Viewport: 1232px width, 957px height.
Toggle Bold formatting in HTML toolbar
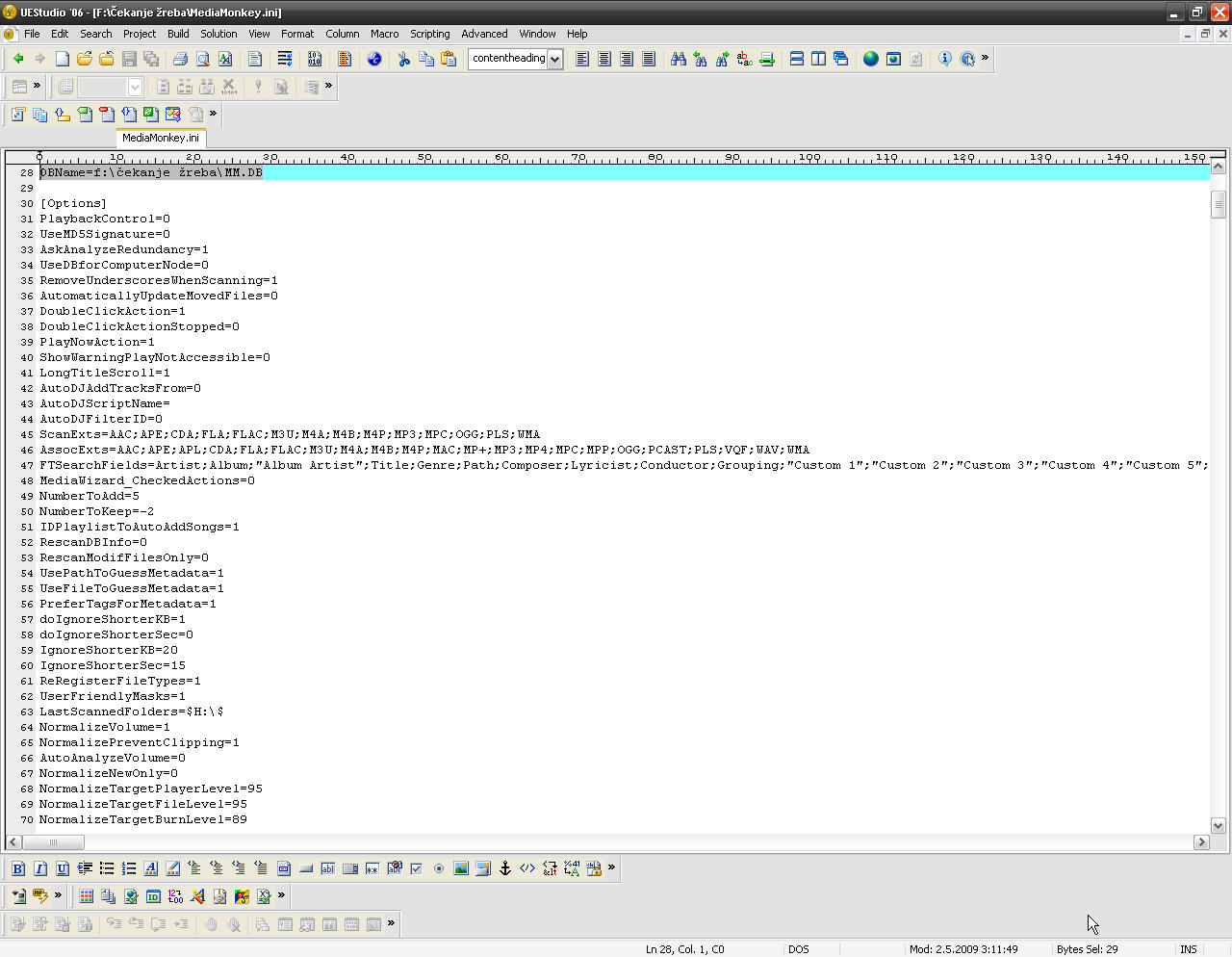[x=17, y=868]
